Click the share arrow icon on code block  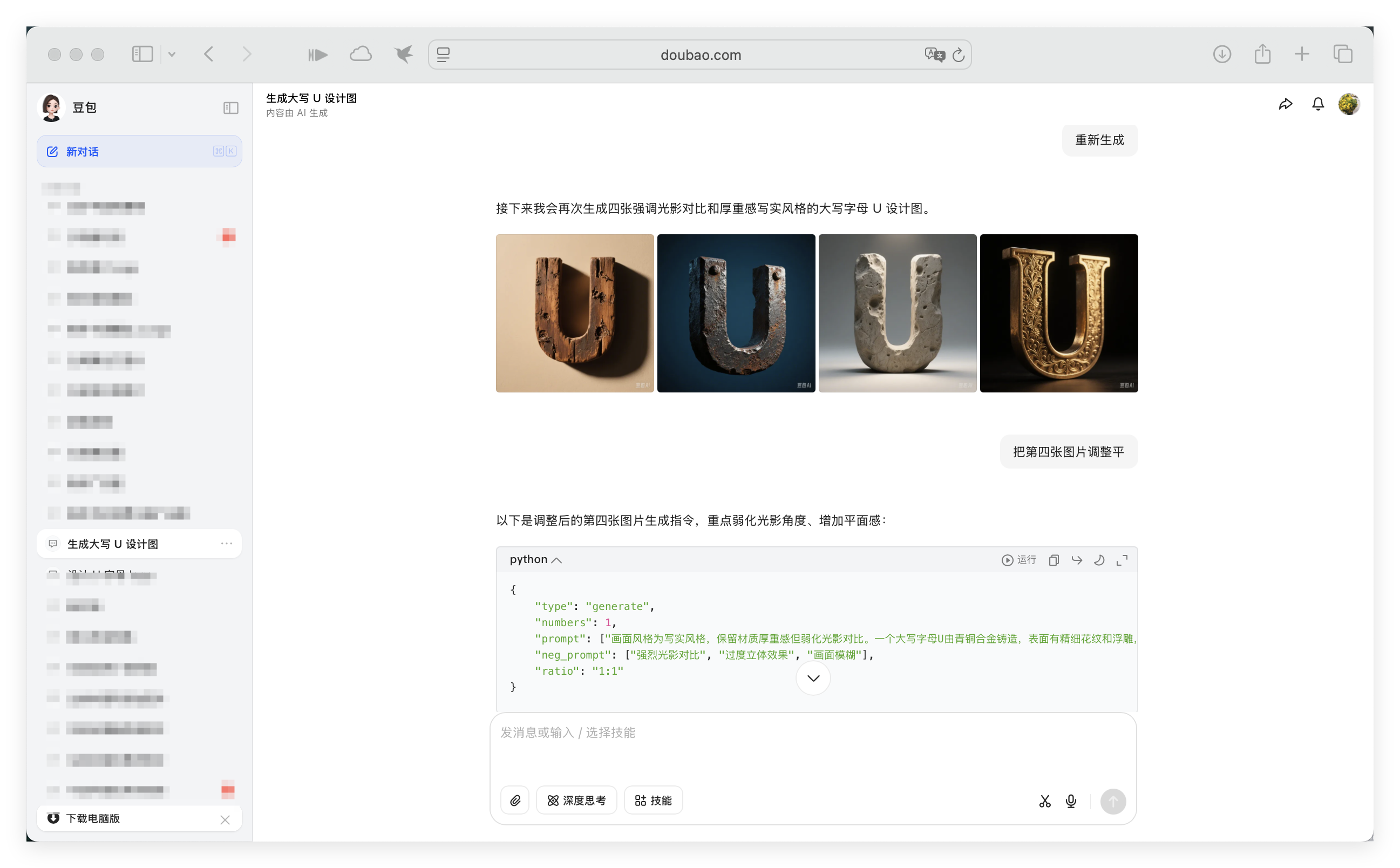[x=1077, y=560]
